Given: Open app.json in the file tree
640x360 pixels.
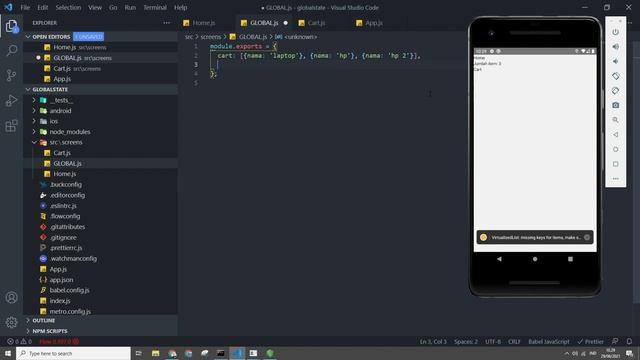Looking at the screenshot, I should coord(61,280).
